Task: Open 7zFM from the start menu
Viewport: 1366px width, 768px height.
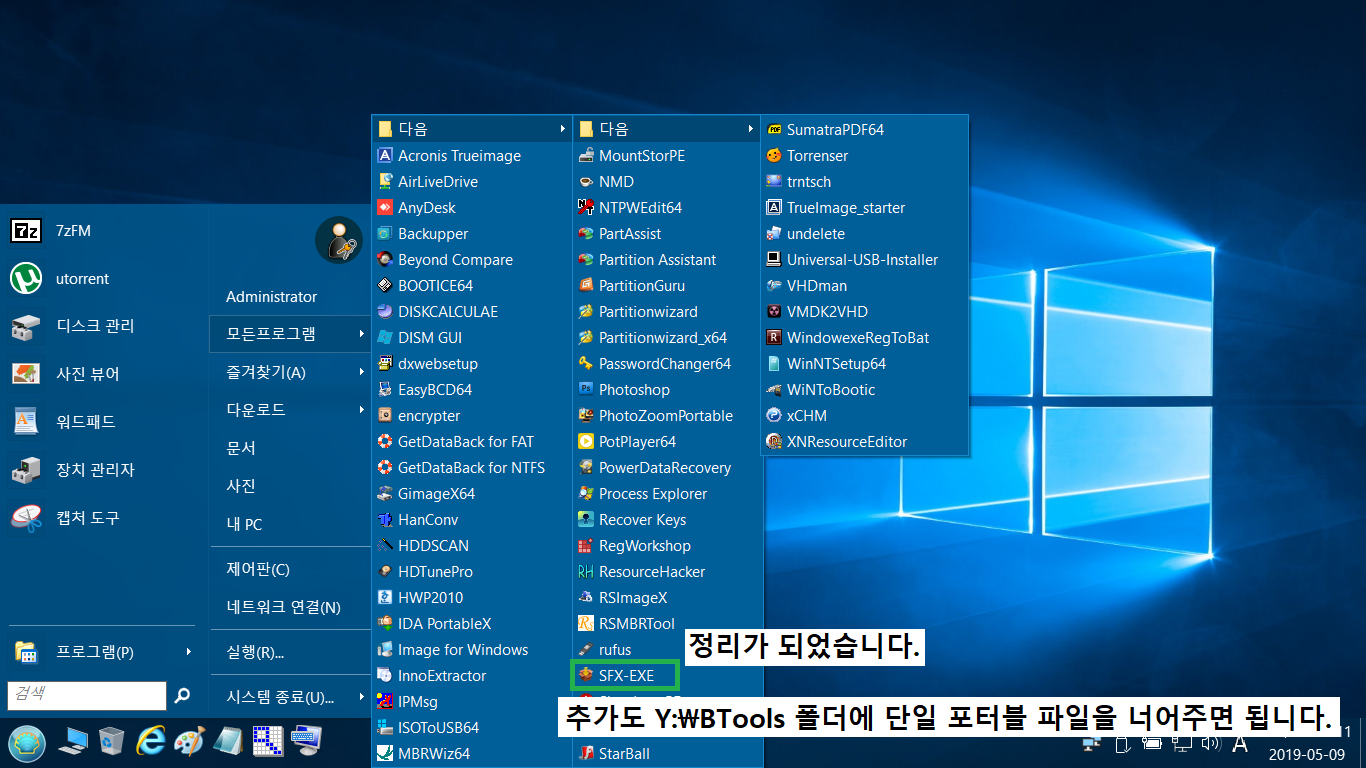Action: [x=52, y=231]
